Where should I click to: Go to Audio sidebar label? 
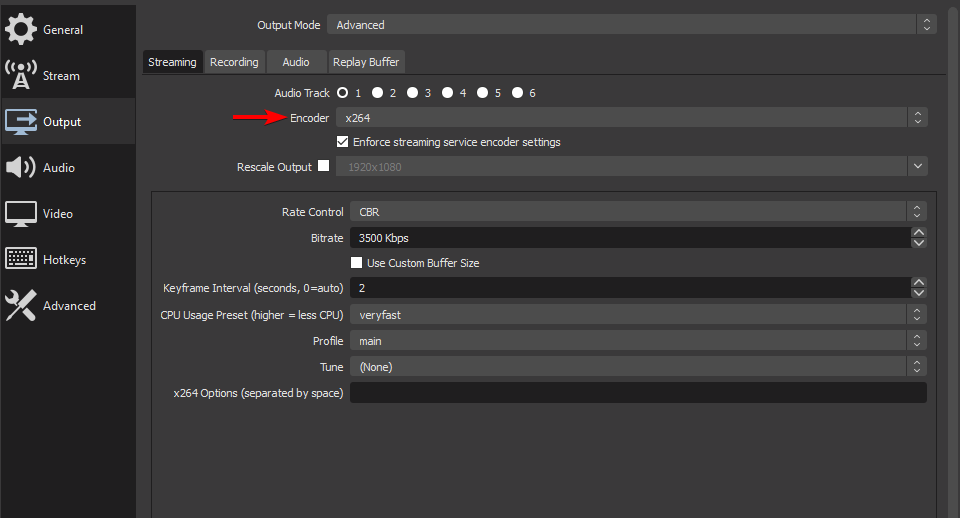click(59, 168)
